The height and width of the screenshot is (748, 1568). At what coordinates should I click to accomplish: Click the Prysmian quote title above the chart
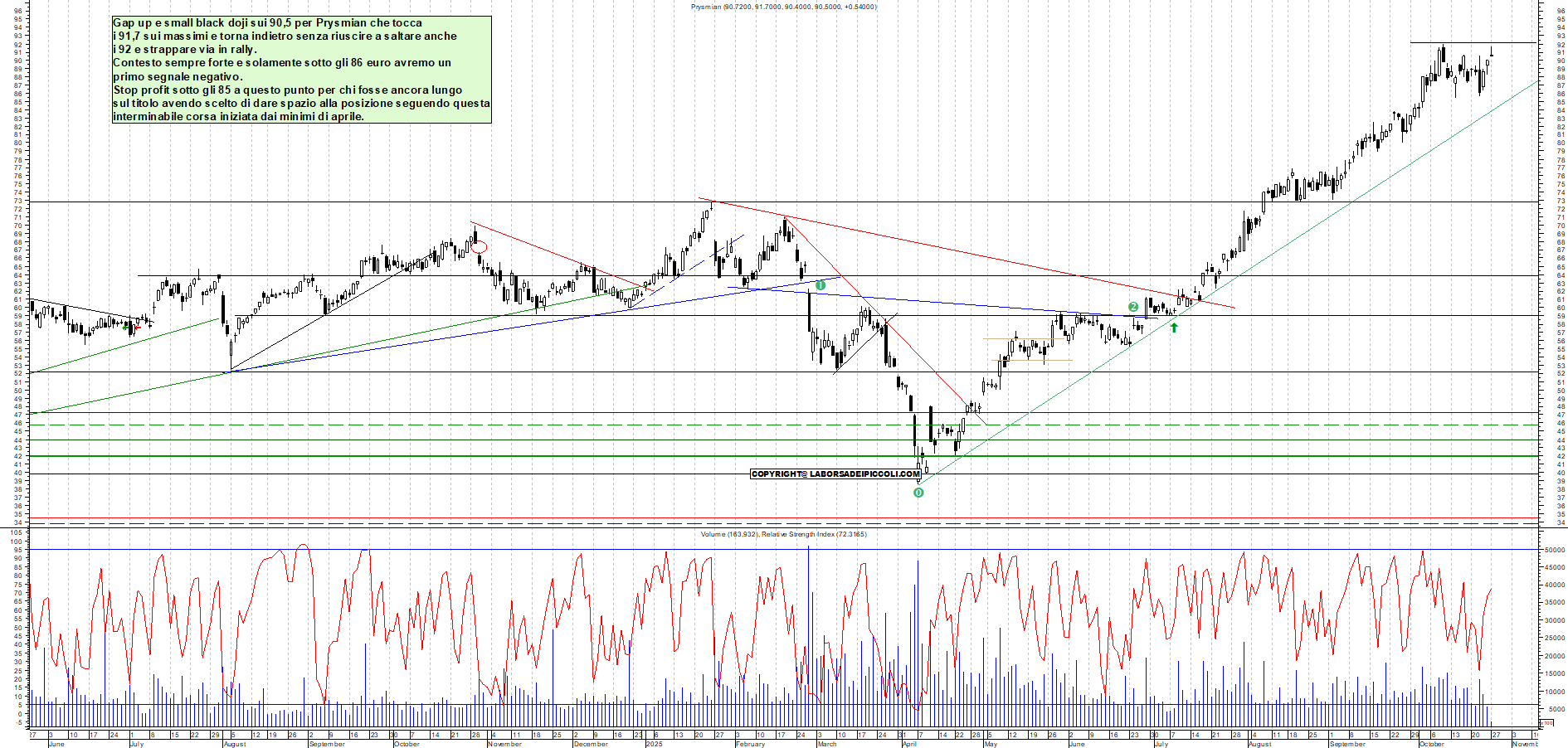click(x=782, y=5)
